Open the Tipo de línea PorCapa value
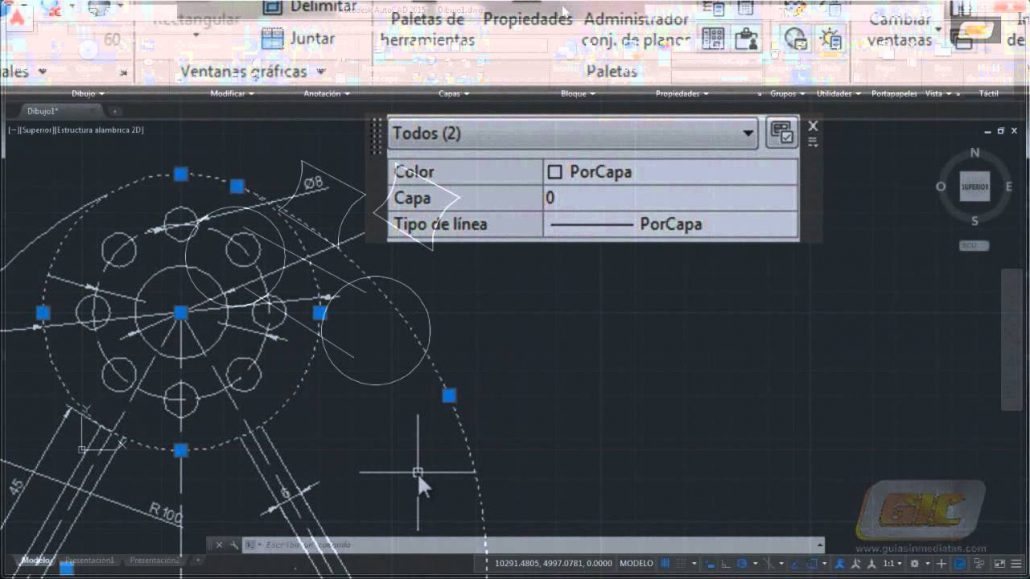This screenshot has height=579, width=1030. (670, 224)
